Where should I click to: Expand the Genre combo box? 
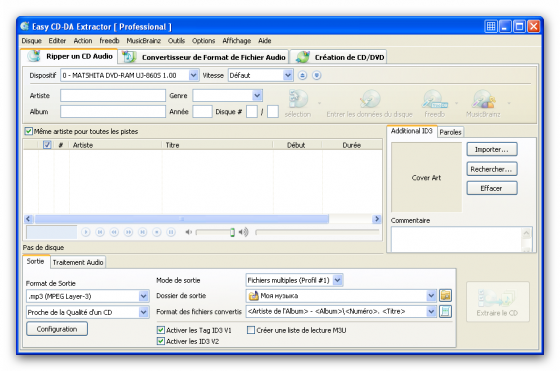(257, 95)
